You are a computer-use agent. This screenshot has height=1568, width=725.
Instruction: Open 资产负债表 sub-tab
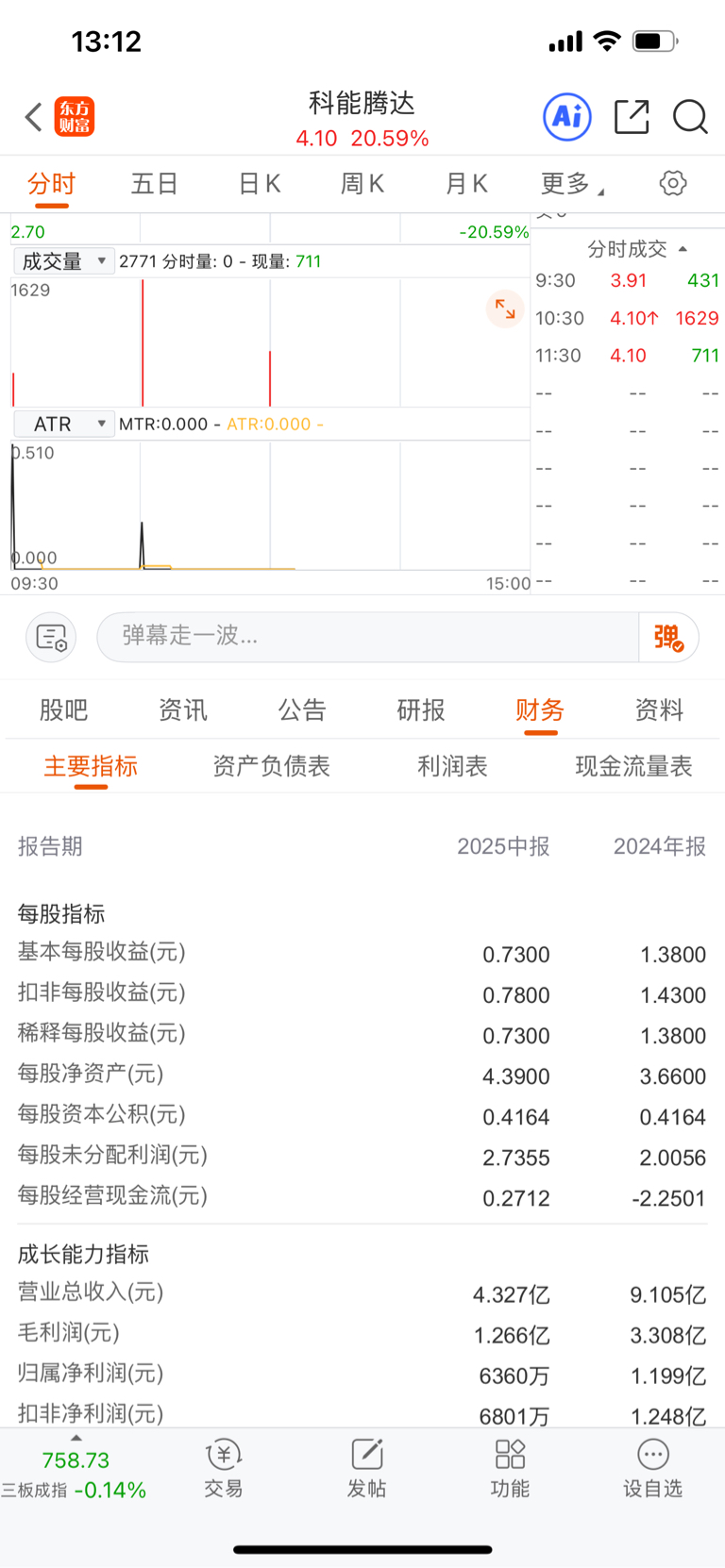[272, 766]
